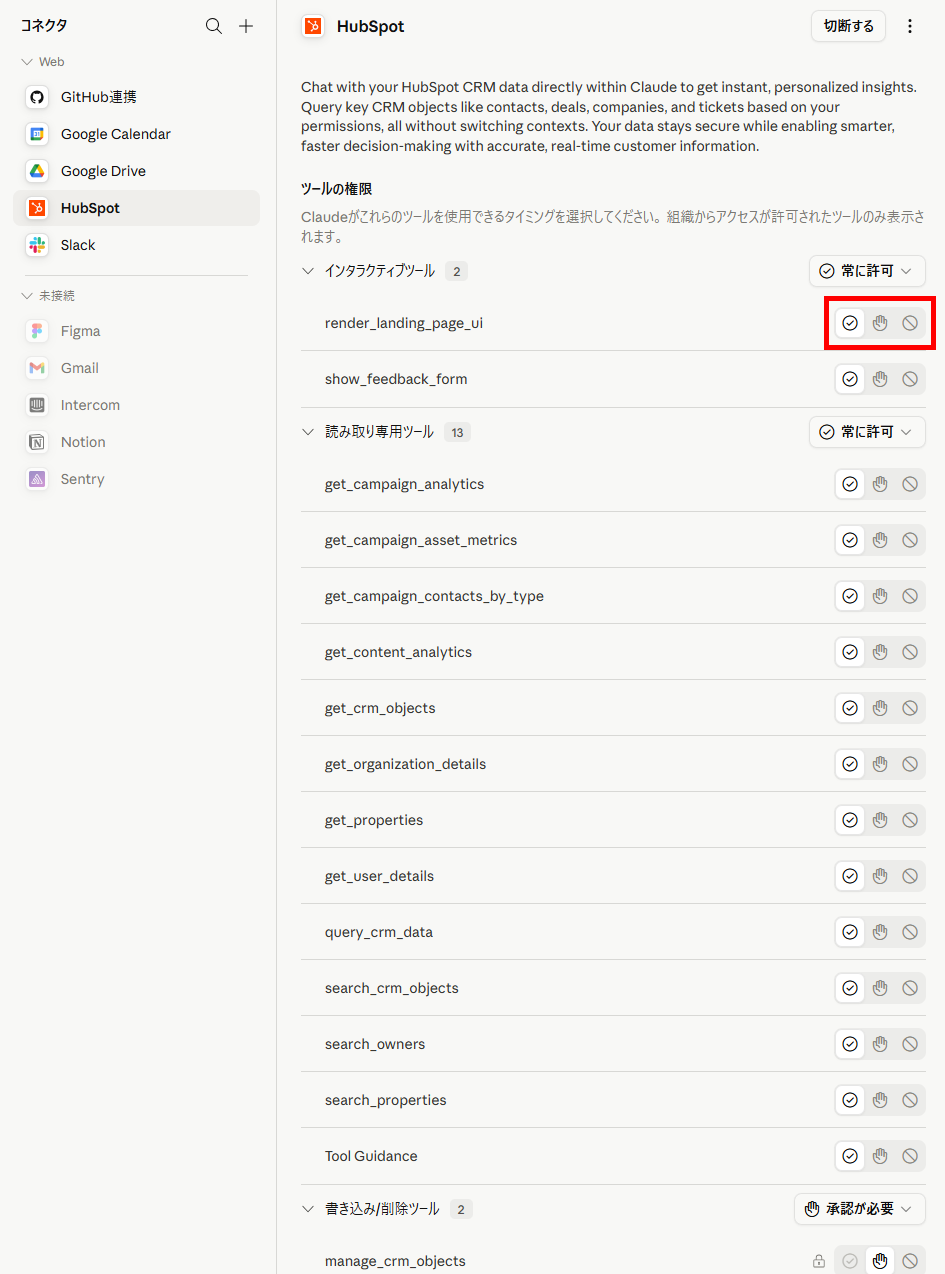This screenshot has width=945, height=1274.
Task: Add a new connector with plus icon
Action: click(x=246, y=26)
